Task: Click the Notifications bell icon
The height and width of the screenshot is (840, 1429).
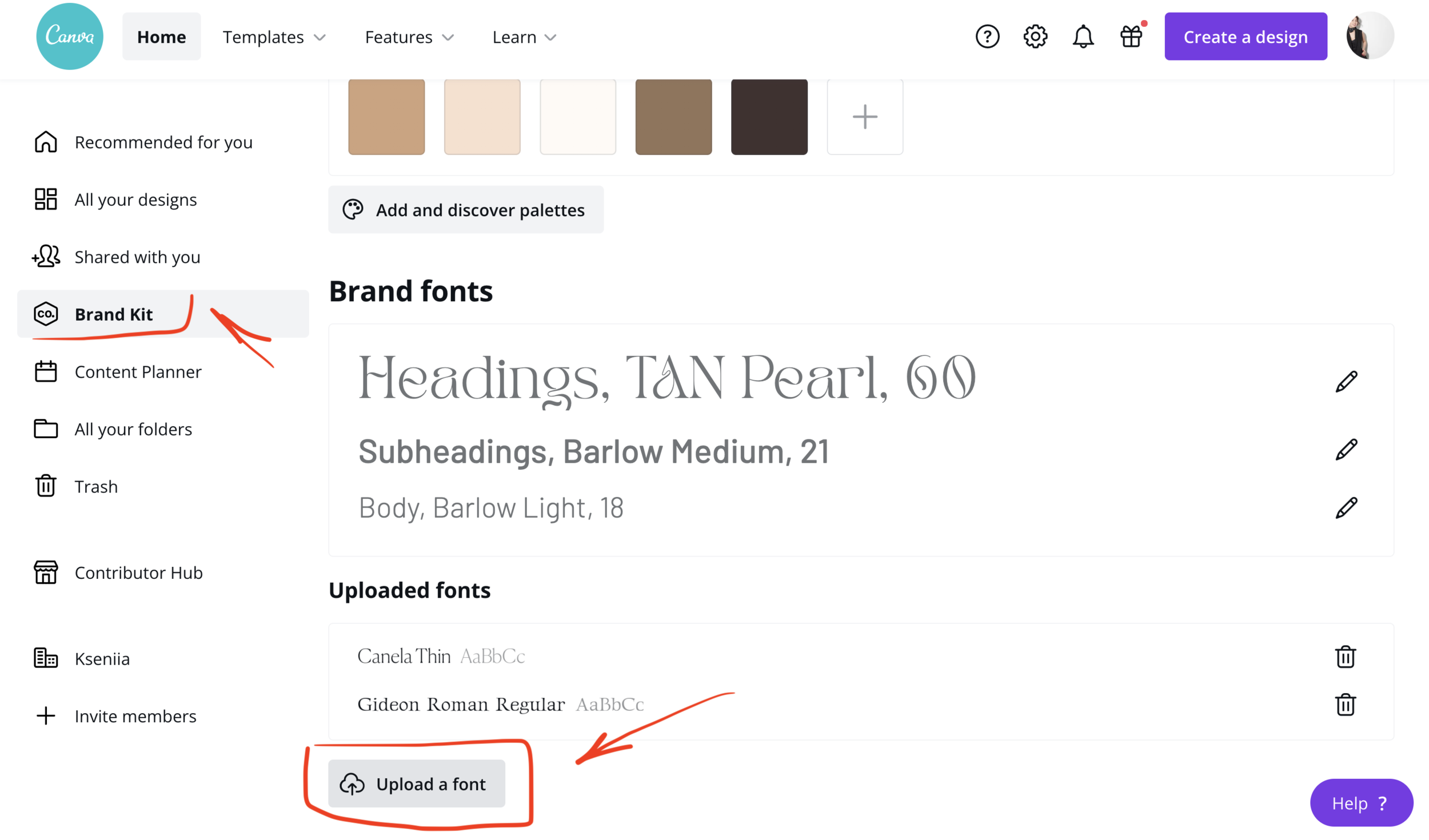Action: coord(1083,37)
